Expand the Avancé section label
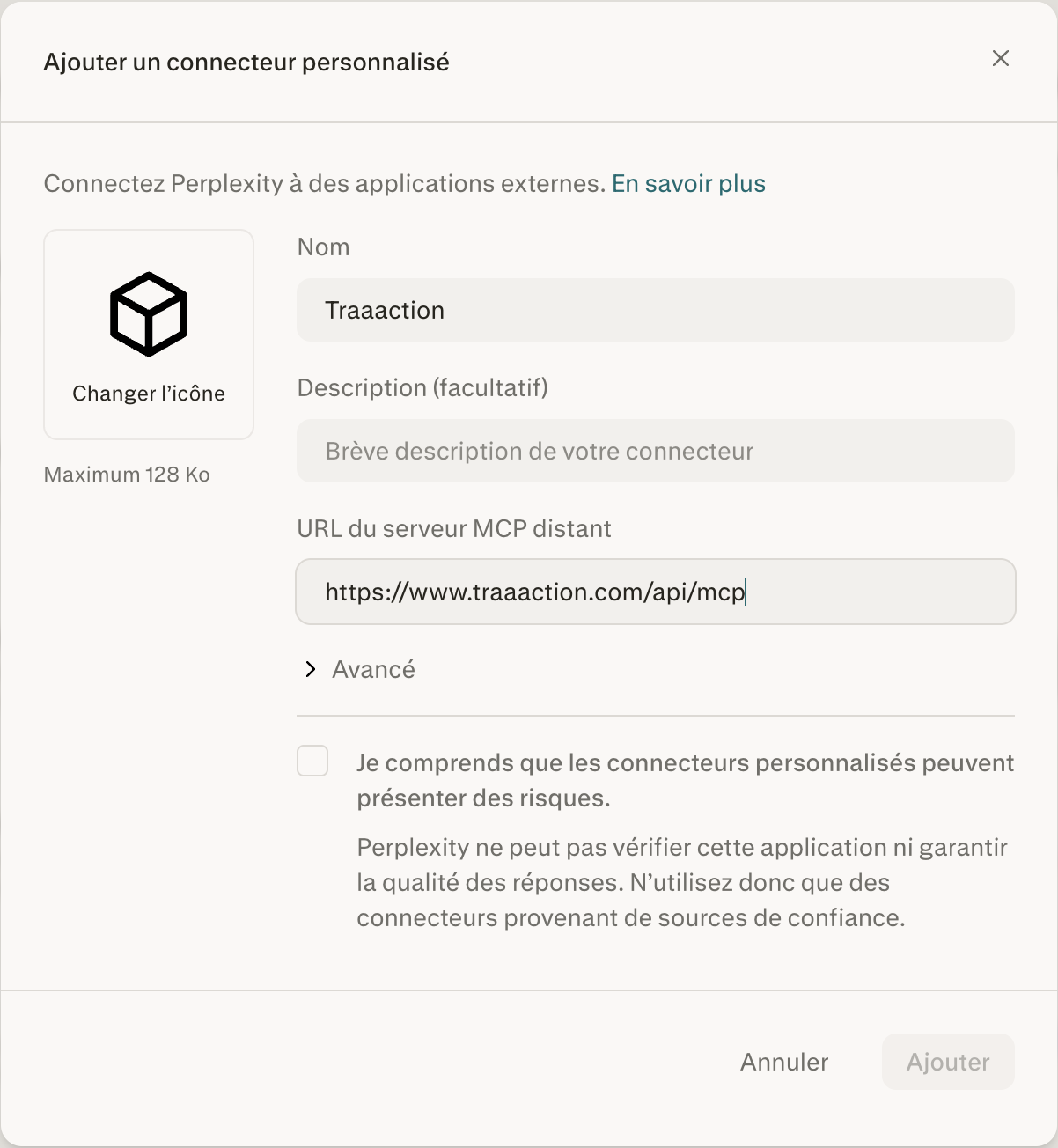The image size is (1058, 1148). (373, 670)
